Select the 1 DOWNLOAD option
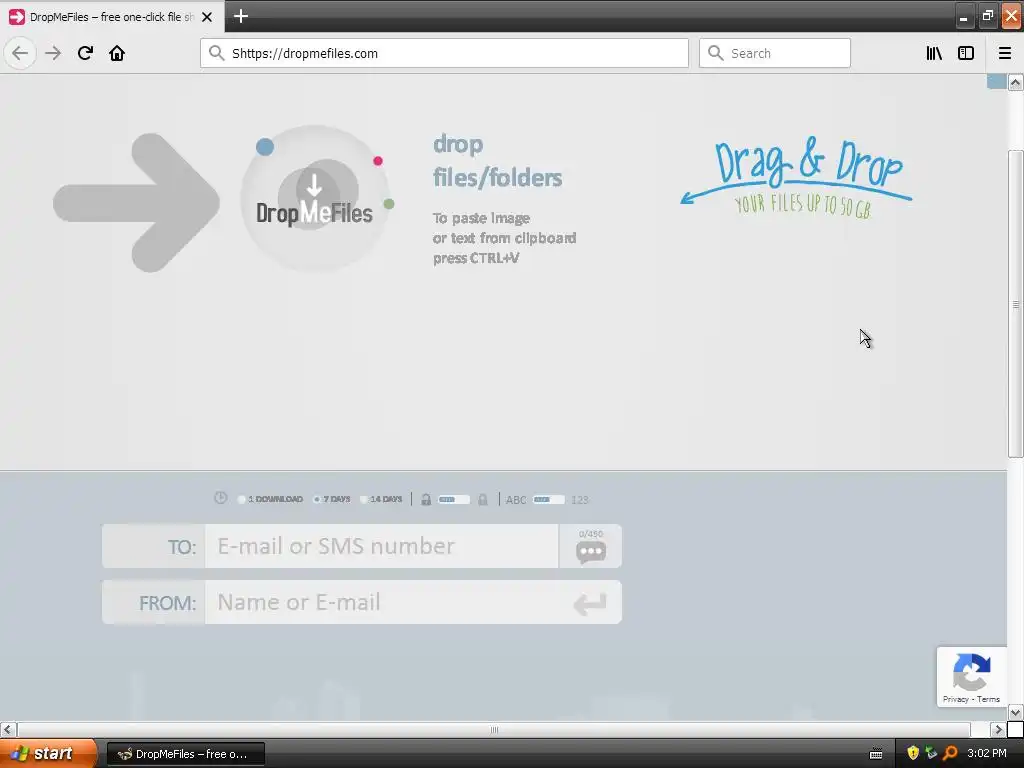The width and height of the screenshot is (1024, 768). (270, 499)
